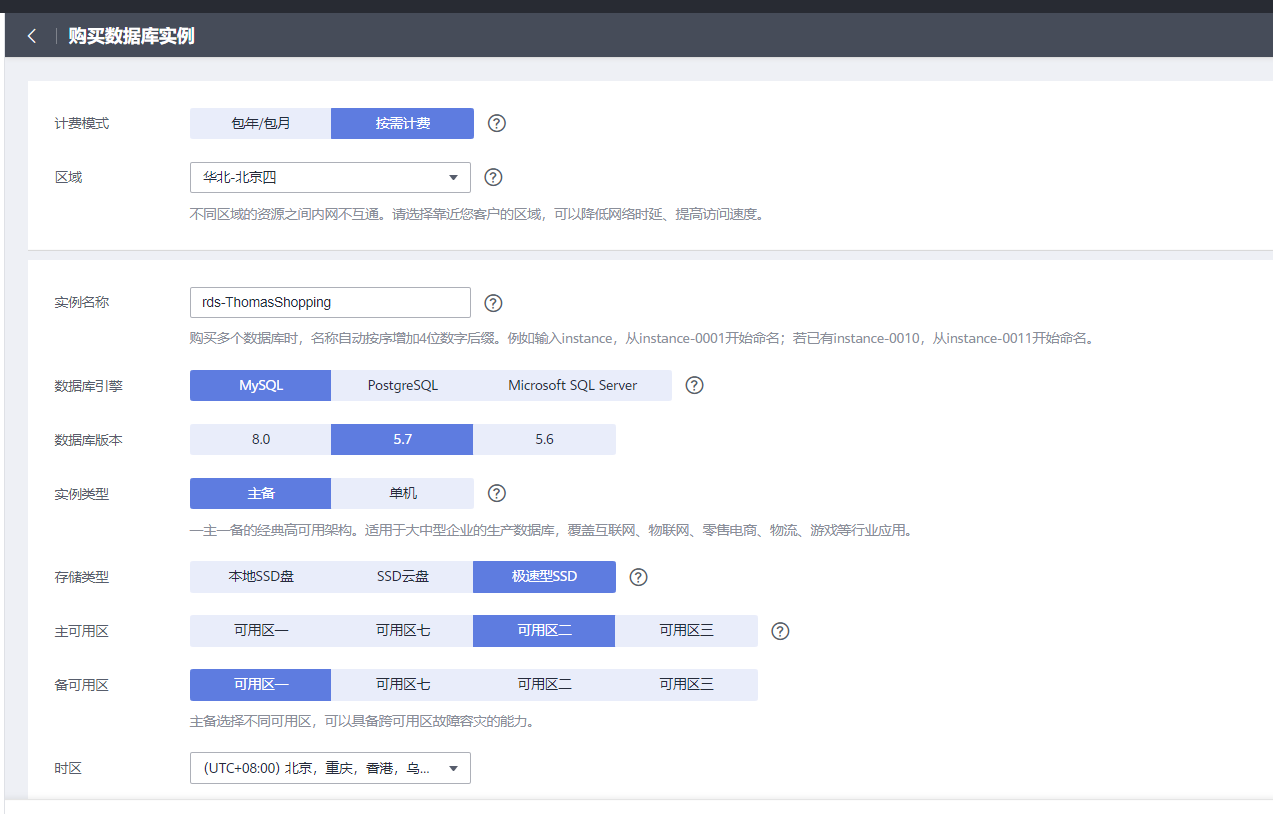The height and width of the screenshot is (814, 1273).
Task: Open help icon beside 数据库引擎 options
Action: coord(695,385)
